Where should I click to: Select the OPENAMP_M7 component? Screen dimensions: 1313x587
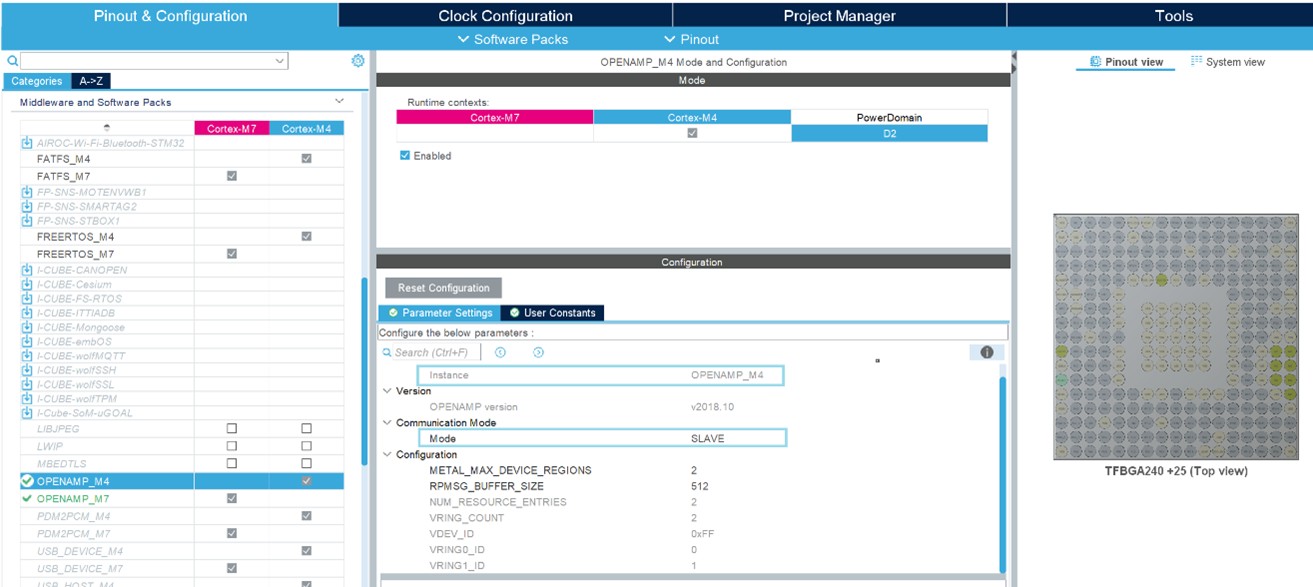pyautogui.click(x=73, y=498)
